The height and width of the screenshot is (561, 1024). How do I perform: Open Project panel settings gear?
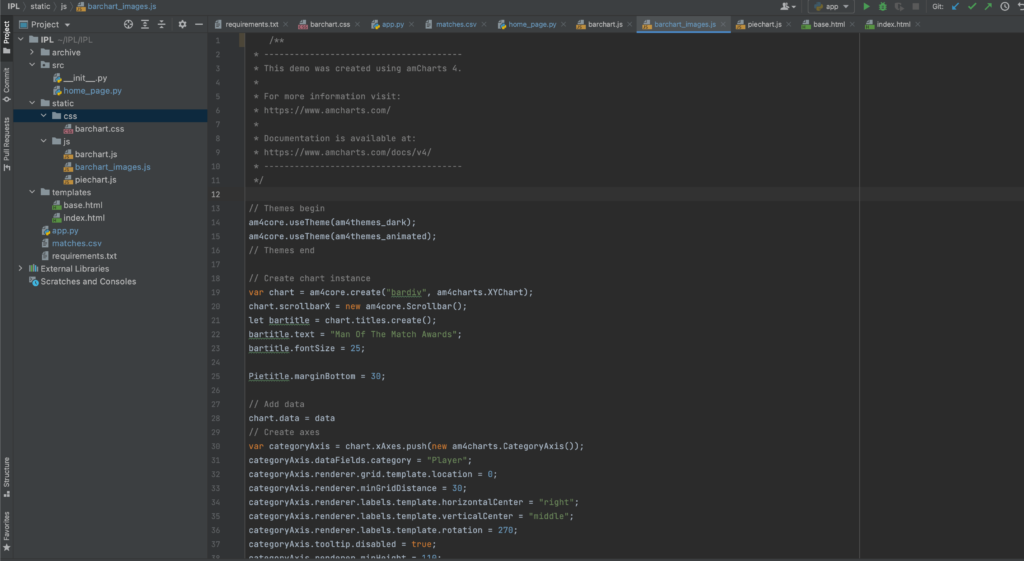[182, 24]
